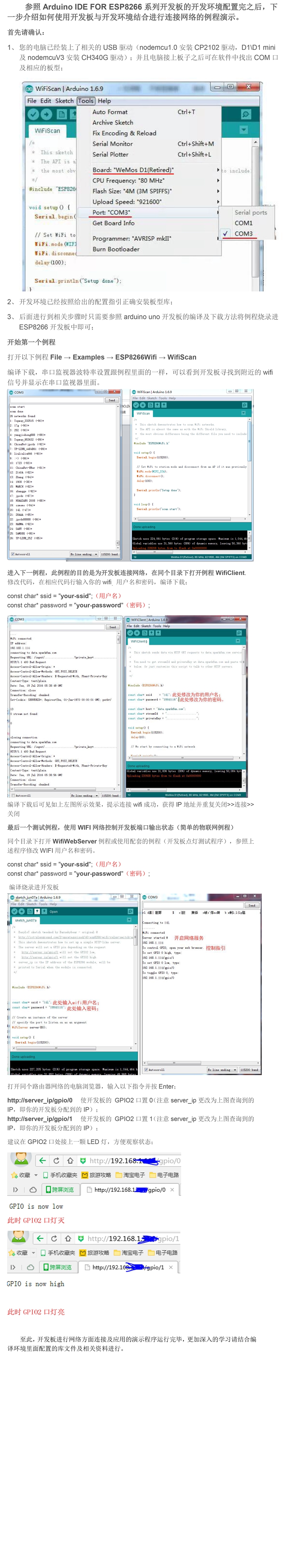Expand Port "COM3" submenu entry
This screenshot has width=307, height=1568.
[x=148, y=213]
